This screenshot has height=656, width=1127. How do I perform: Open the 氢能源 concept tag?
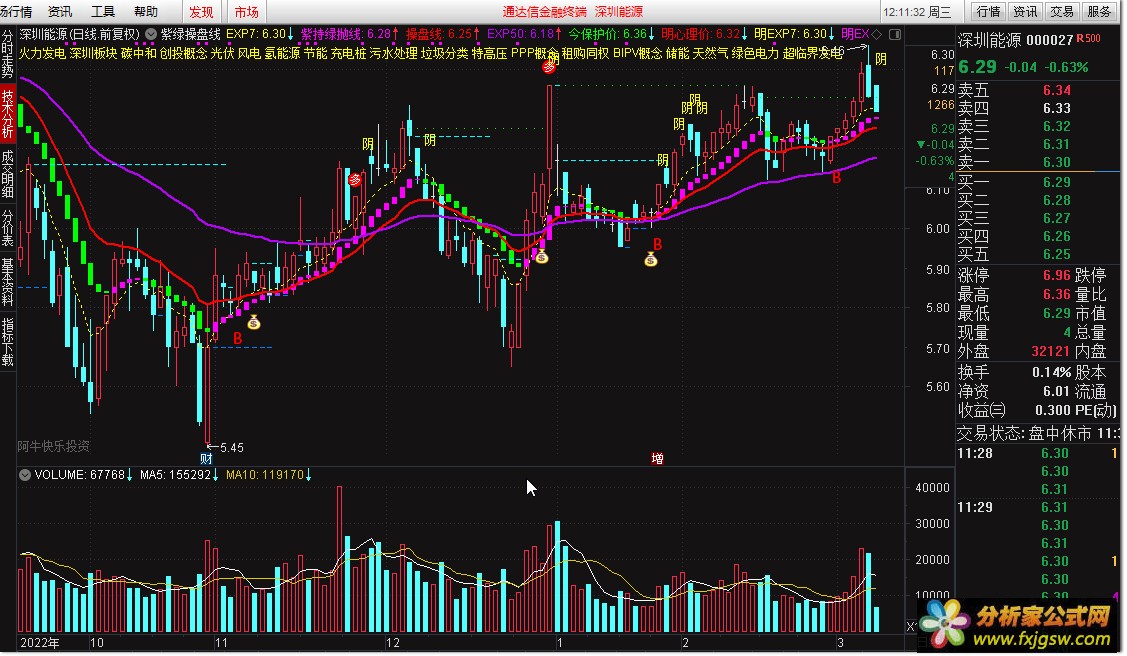tap(282, 53)
